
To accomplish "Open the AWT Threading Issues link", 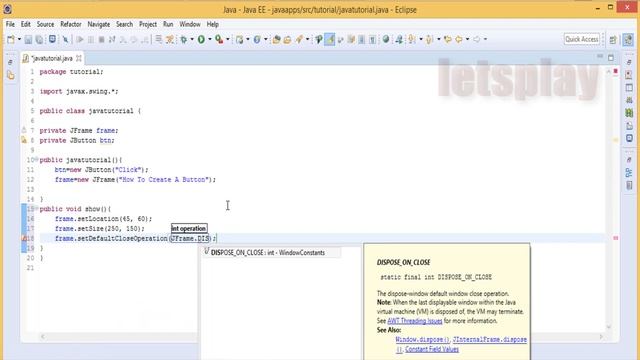I will [414, 321].
